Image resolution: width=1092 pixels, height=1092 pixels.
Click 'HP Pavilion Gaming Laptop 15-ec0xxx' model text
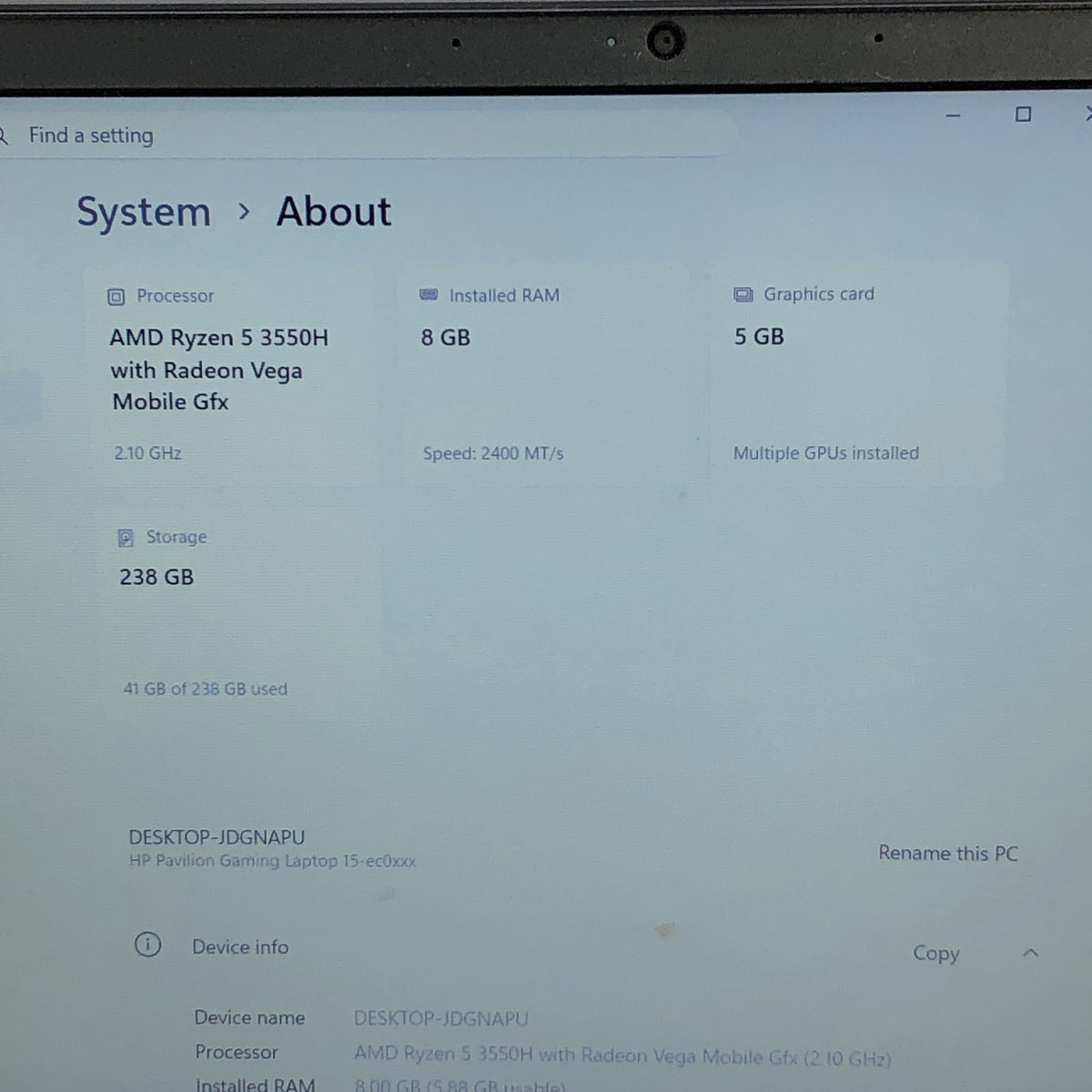coord(273,861)
